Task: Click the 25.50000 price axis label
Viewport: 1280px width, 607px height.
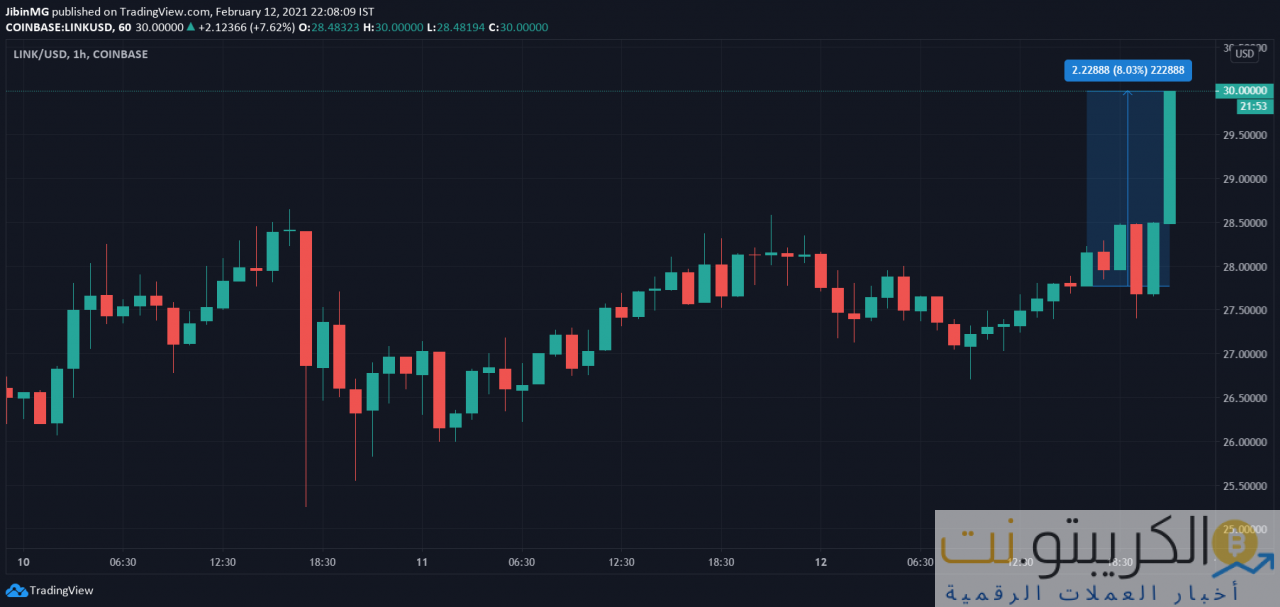Action: [x=1246, y=486]
